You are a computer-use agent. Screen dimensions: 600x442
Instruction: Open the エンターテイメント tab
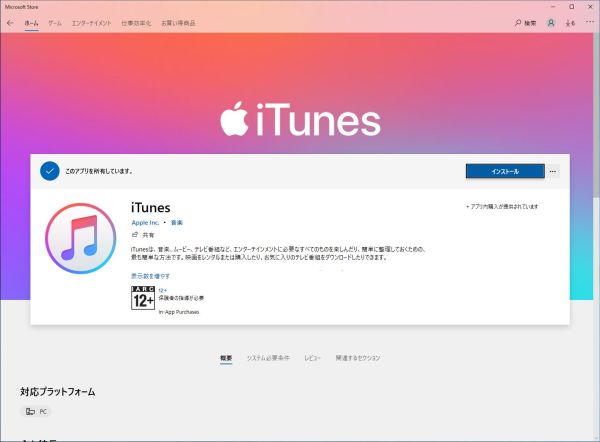pyautogui.click(x=91, y=22)
